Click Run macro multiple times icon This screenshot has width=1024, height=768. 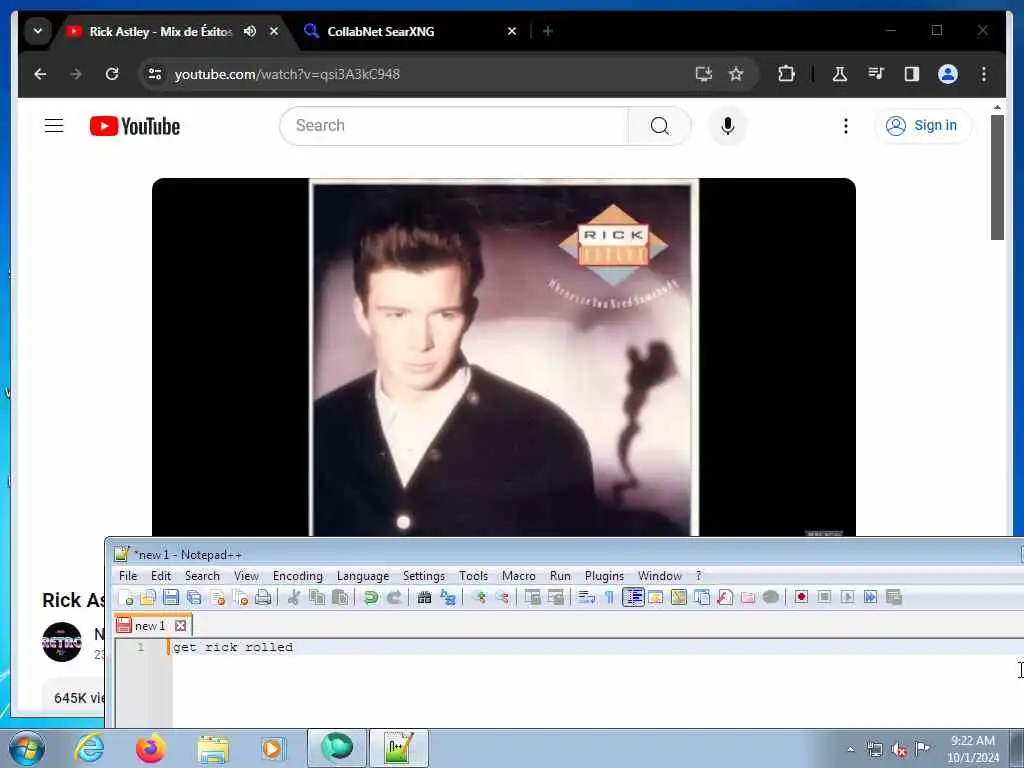[871, 597]
